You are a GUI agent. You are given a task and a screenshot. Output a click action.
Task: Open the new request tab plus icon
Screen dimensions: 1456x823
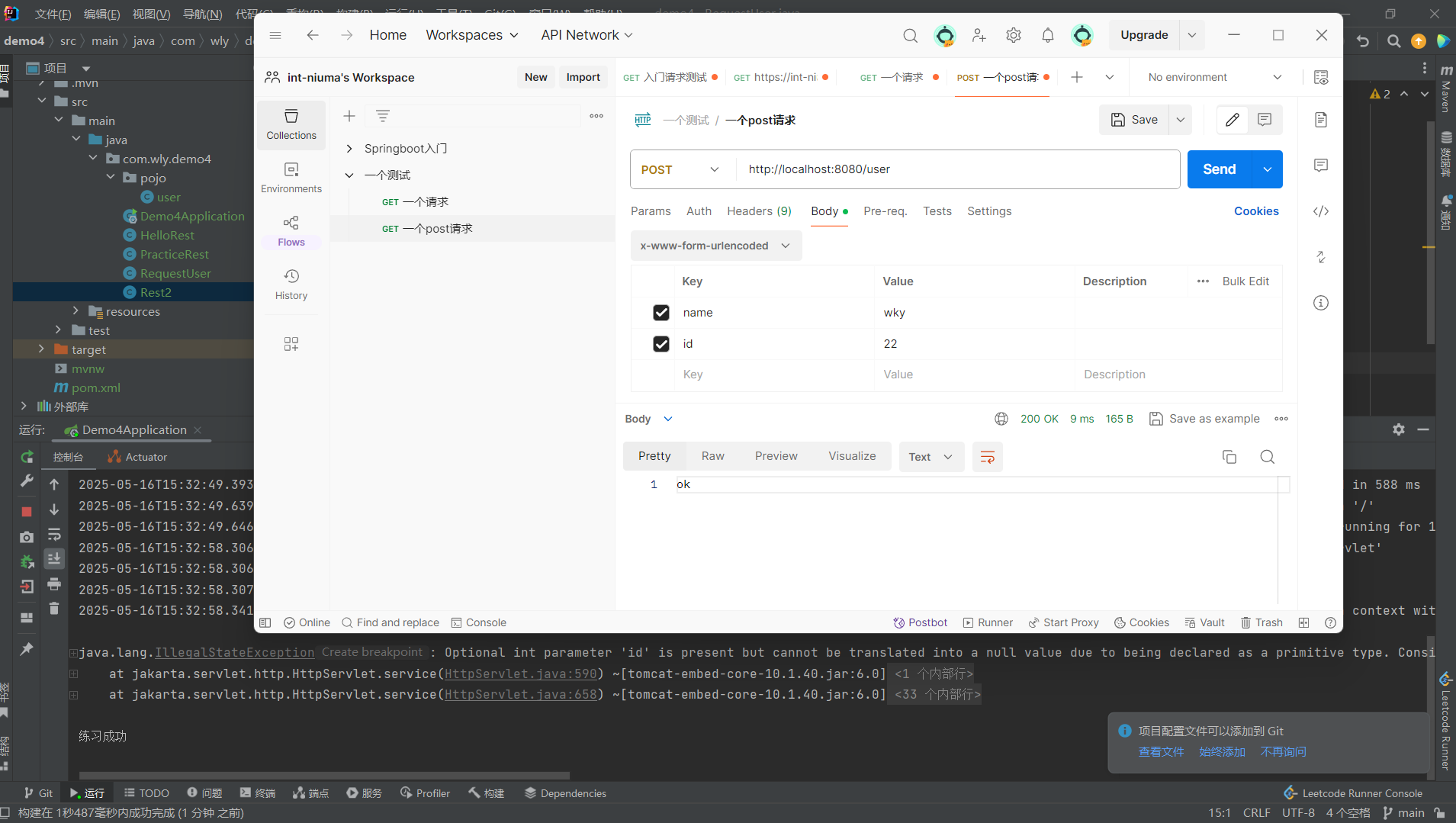click(1077, 77)
